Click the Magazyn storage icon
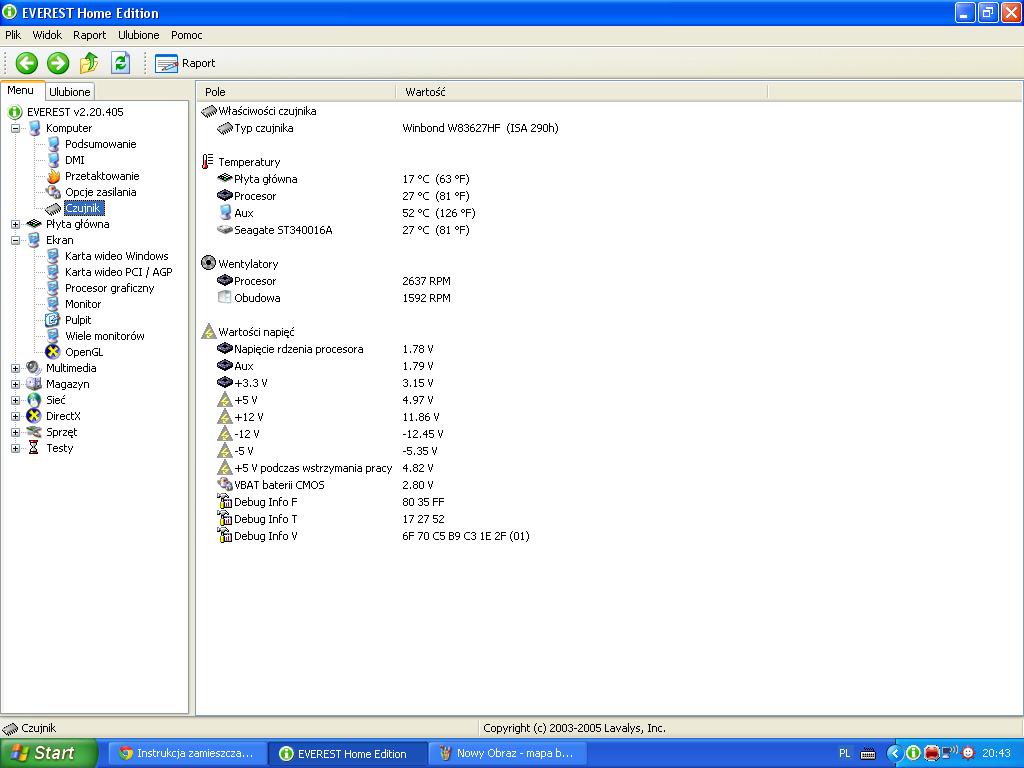 (x=34, y=384)
